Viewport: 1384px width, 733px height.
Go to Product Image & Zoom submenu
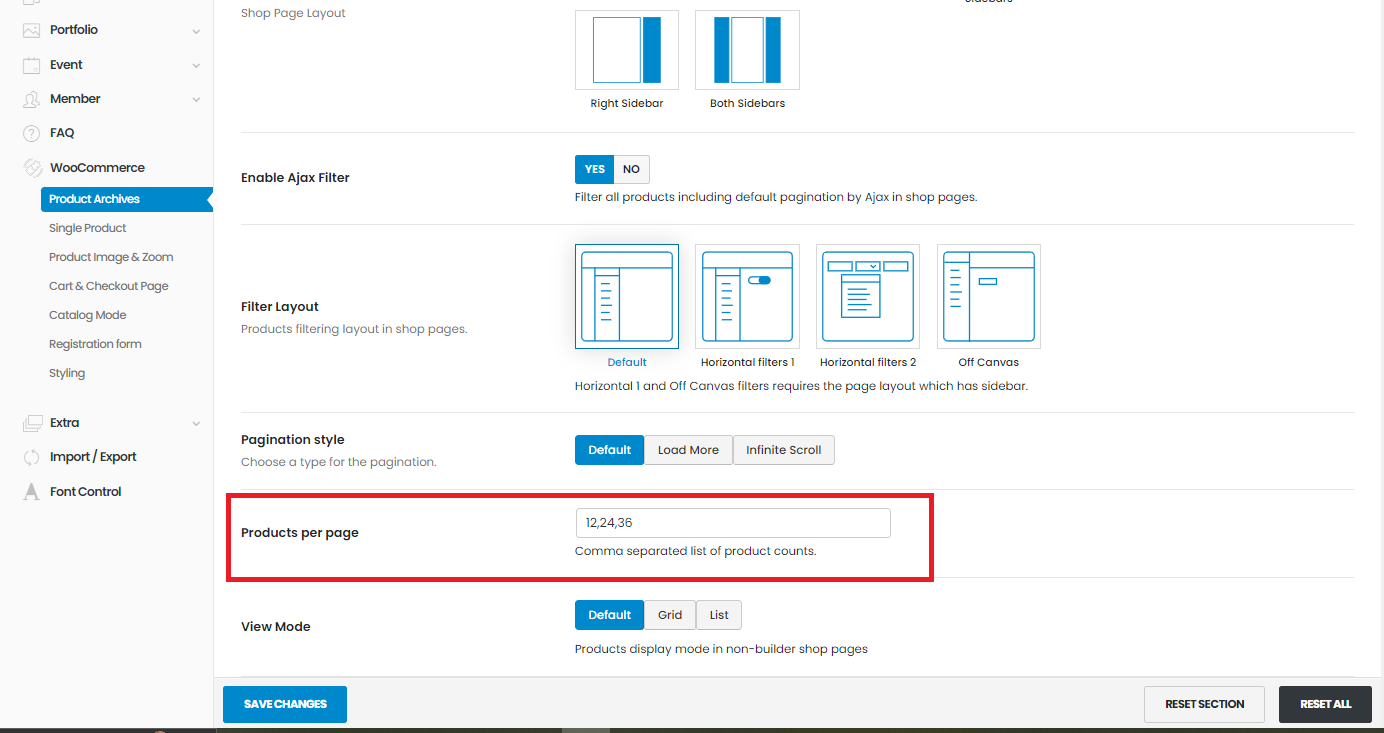111,257
